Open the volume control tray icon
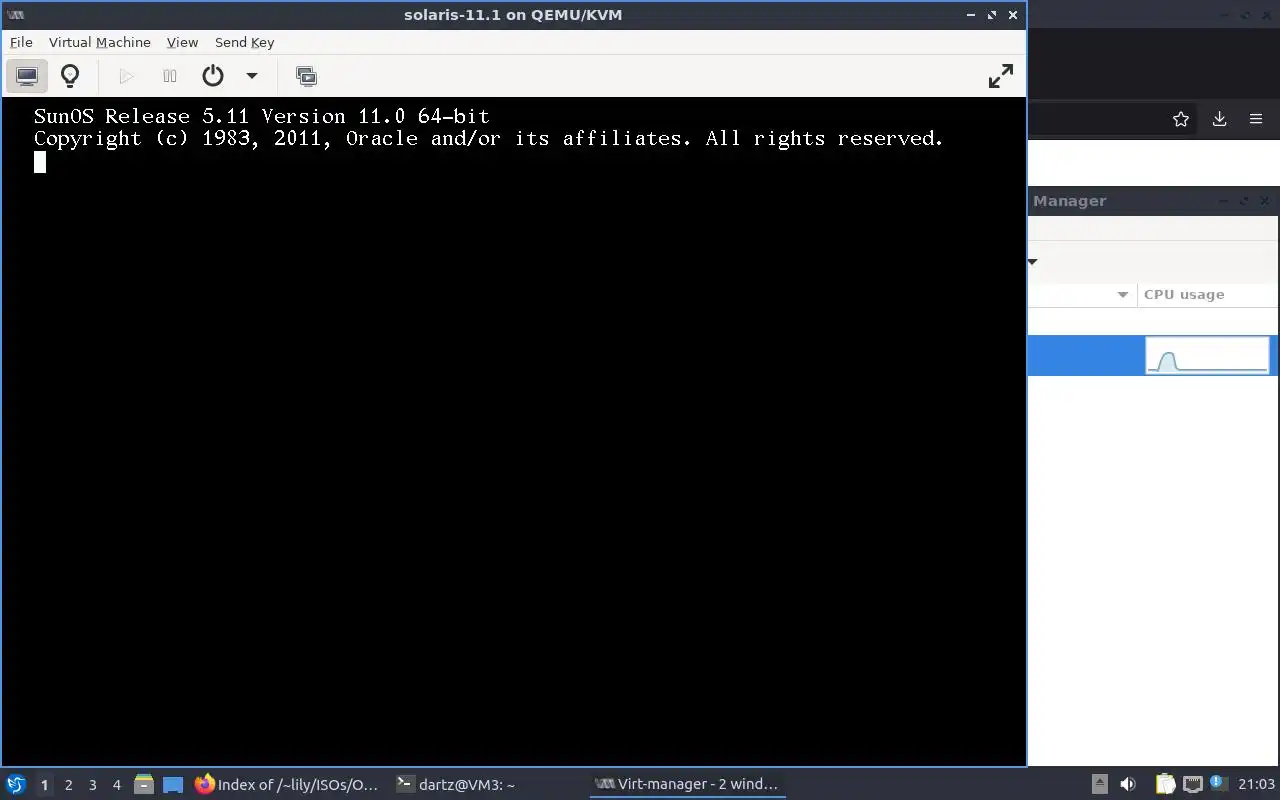This screenshot has height=800, width=1280. [1128, 784]
